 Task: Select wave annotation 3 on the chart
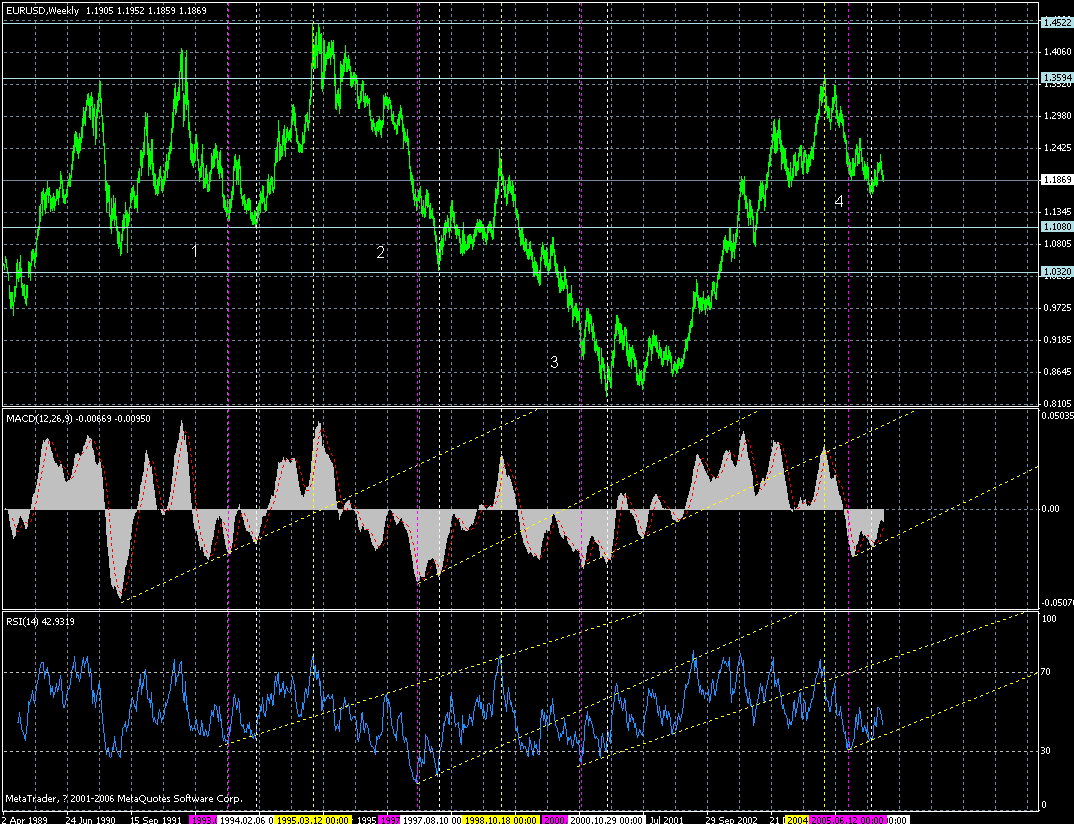(553, 361)
